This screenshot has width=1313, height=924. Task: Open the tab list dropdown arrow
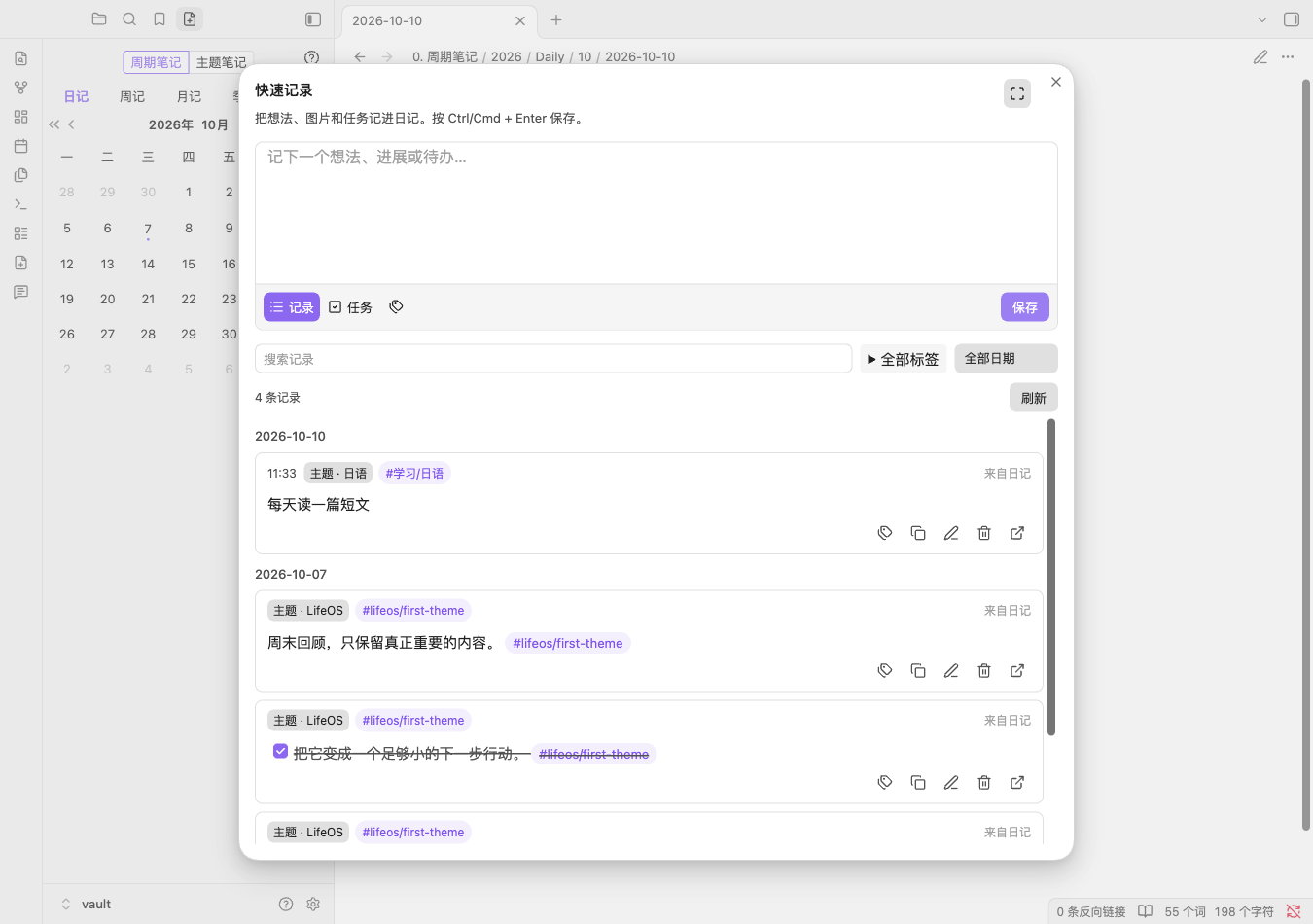pyautogui.click(x=1262, y=19)
